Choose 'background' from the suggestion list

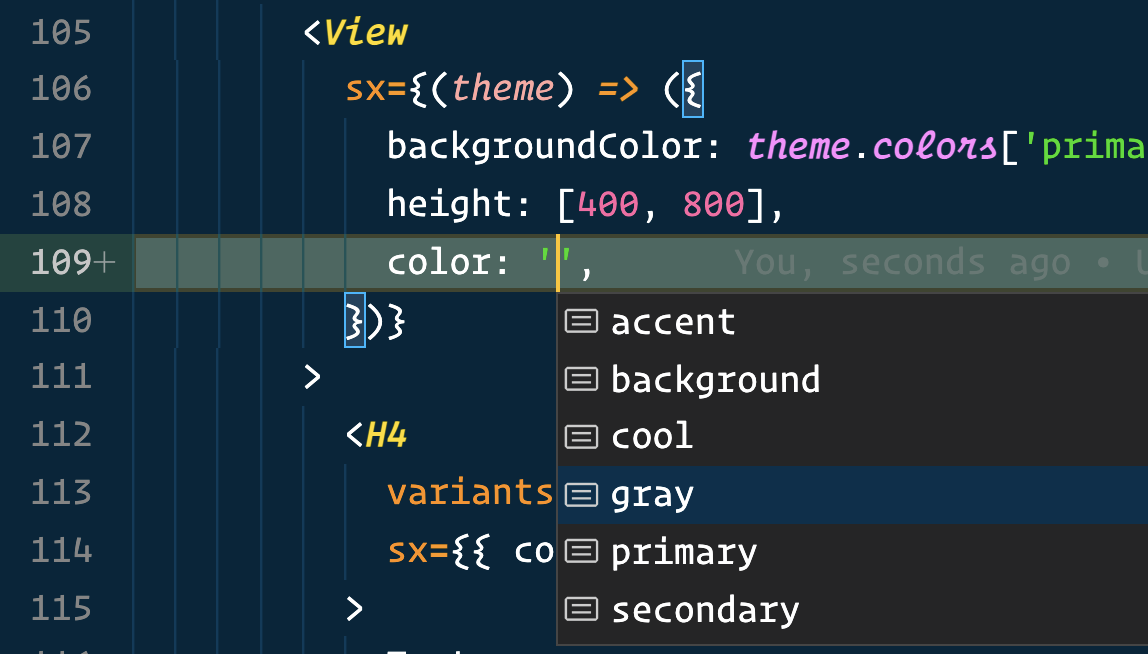(x=853, y=379)
